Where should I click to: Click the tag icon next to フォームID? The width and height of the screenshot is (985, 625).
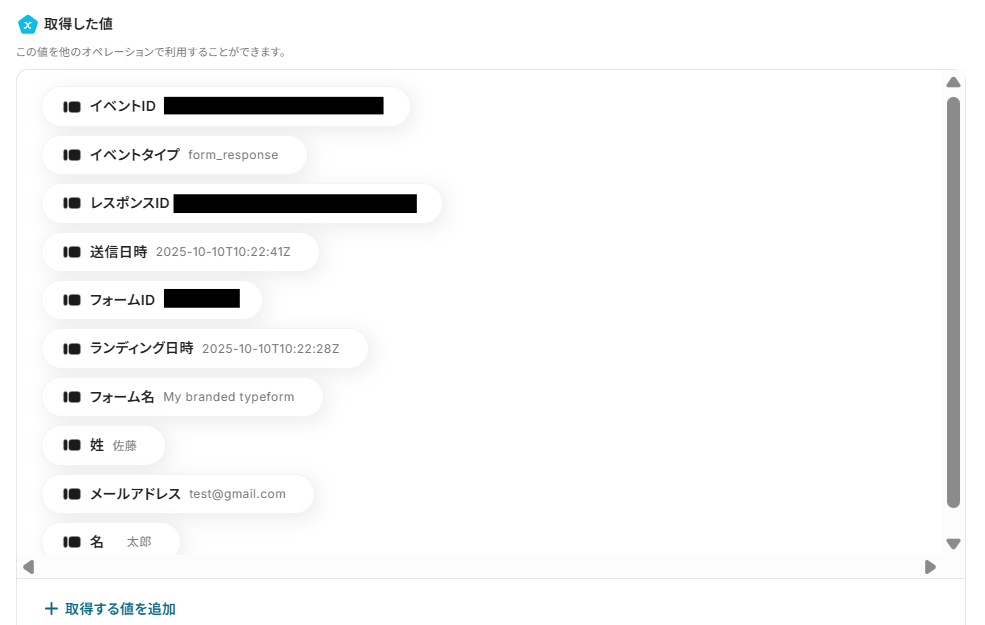click(72, 300)
